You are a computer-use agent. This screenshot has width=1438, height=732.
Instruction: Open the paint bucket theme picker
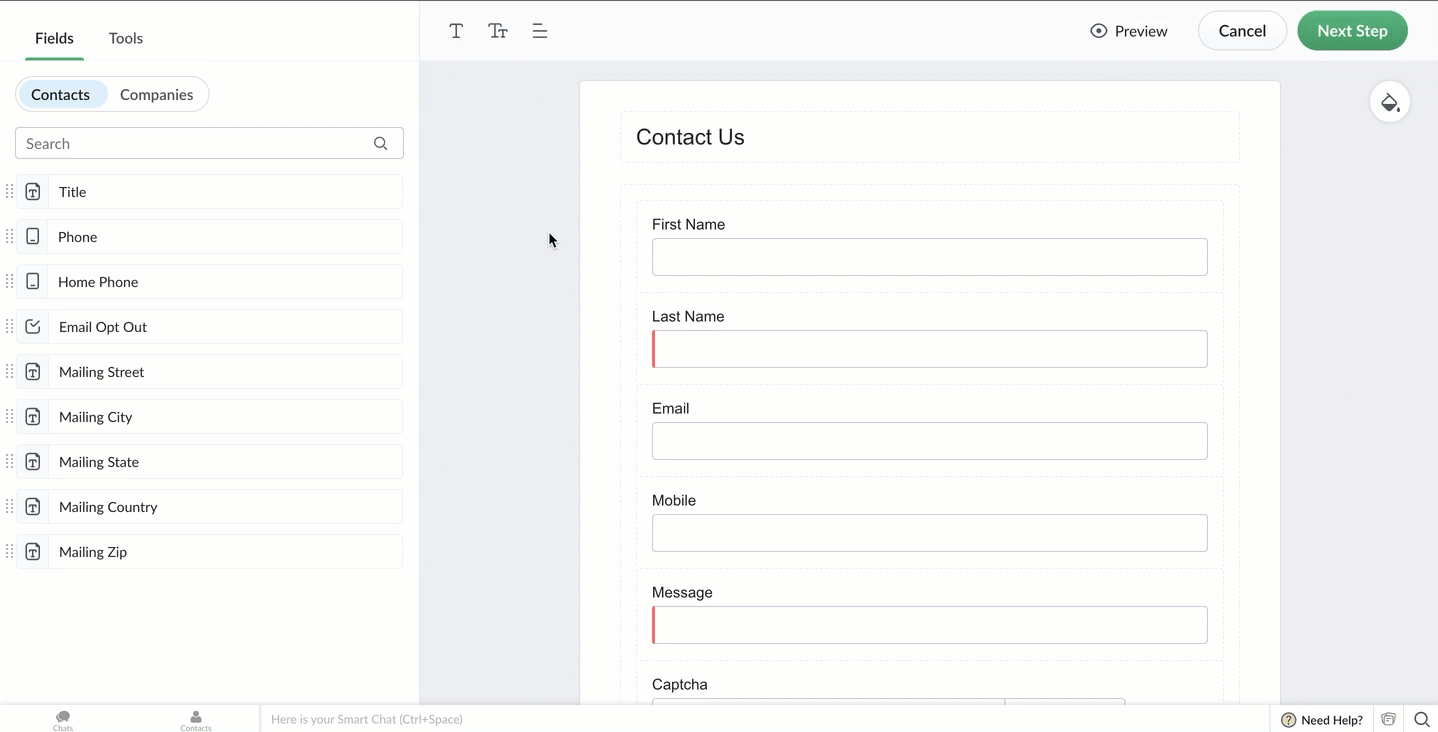pos(1389,102)
